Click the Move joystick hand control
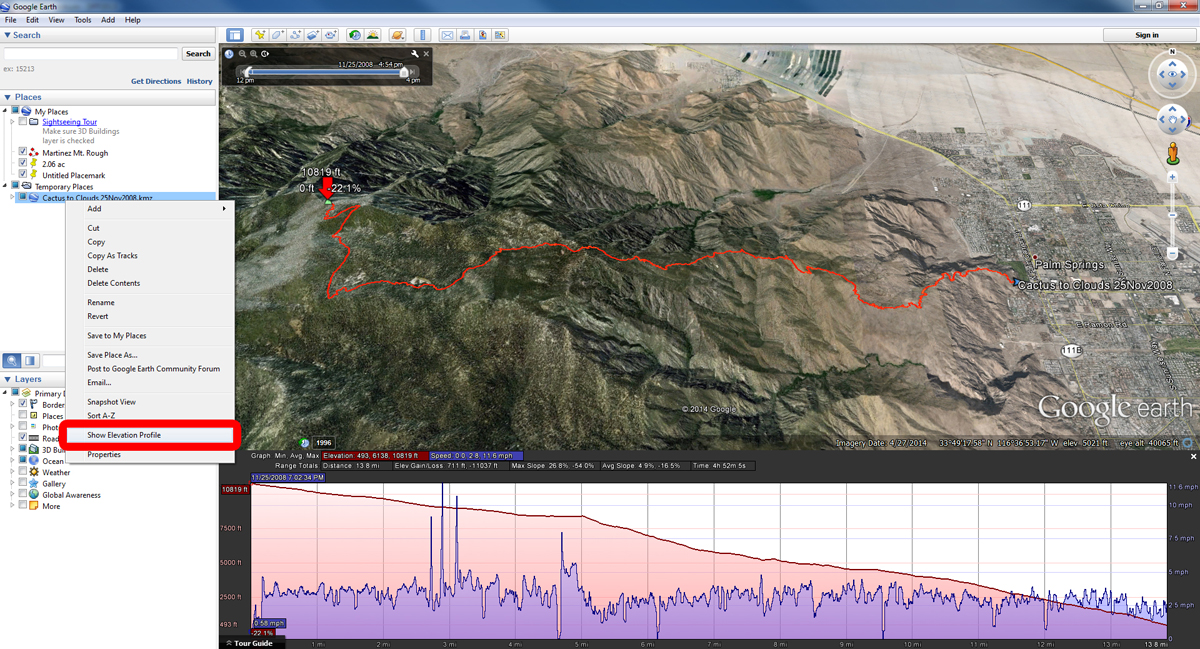This screenshot has height=649, width=1200. pyautogui.click(x=1172, y=121)
